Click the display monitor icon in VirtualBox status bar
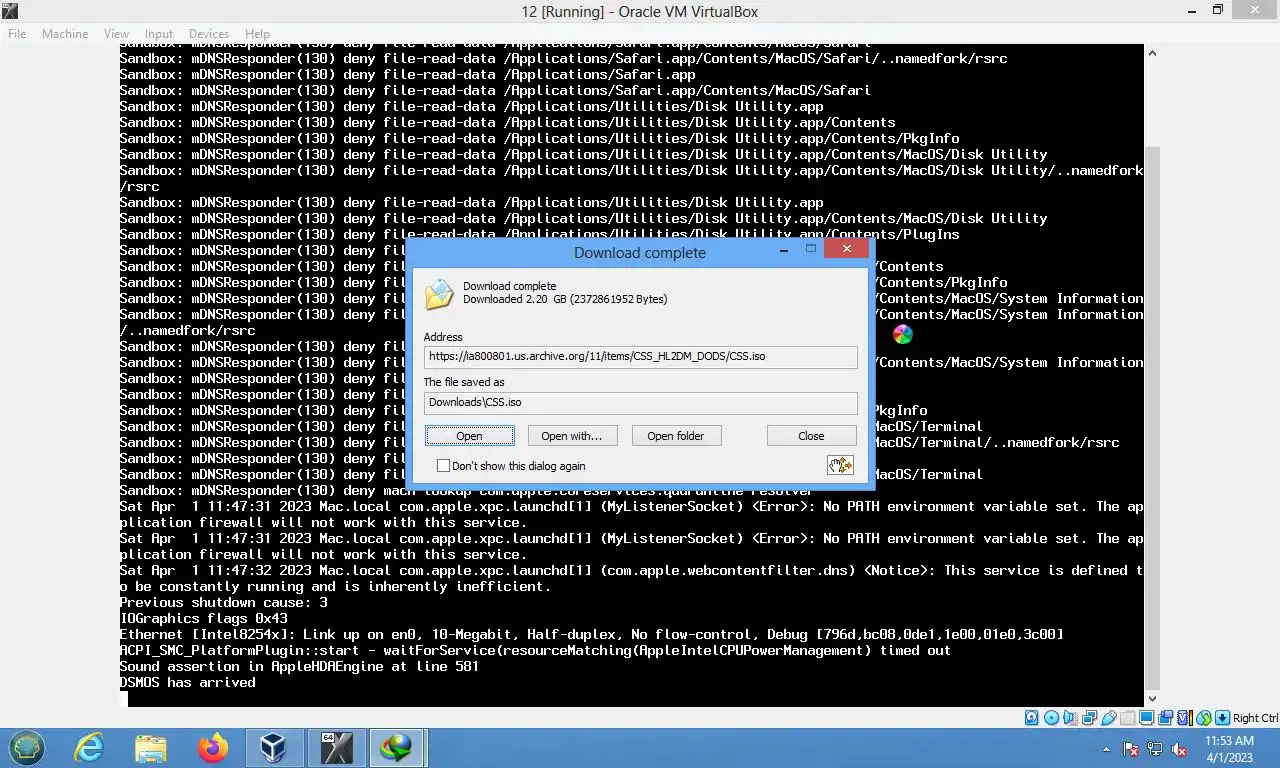This screenshot has width=1280, height=768. pyautogui.click(x=1146, y=718)
